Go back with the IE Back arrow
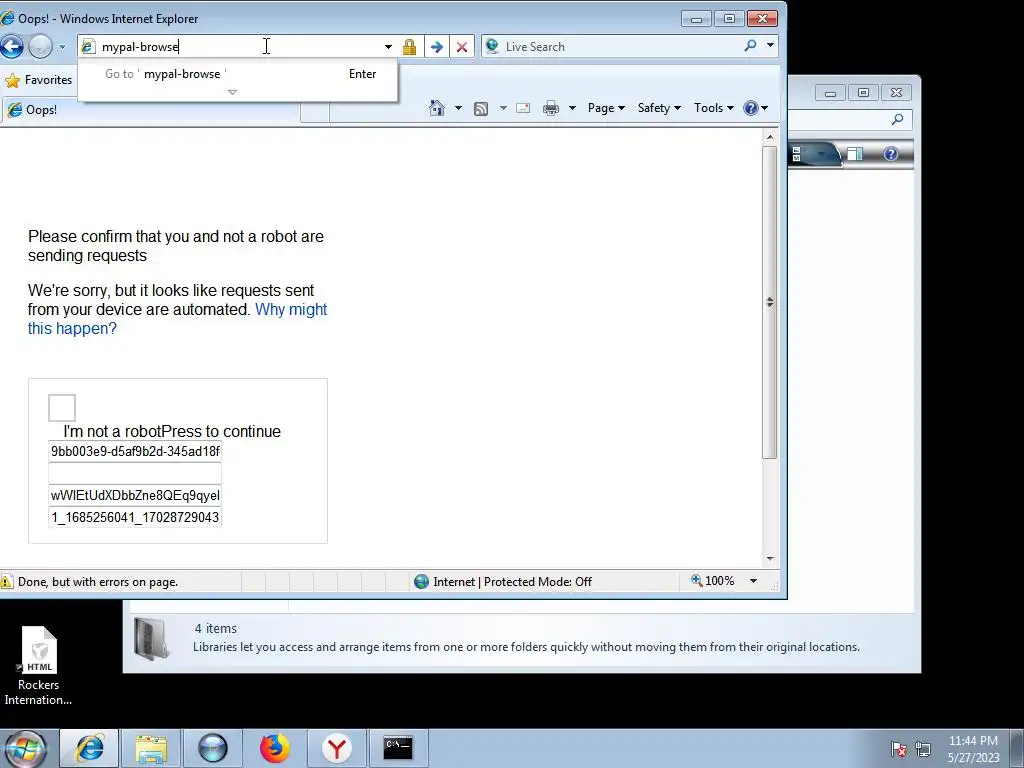Image resolution: width=1024 pixels, height=768 pixels. pyautogui.click(x=11, y=46)
